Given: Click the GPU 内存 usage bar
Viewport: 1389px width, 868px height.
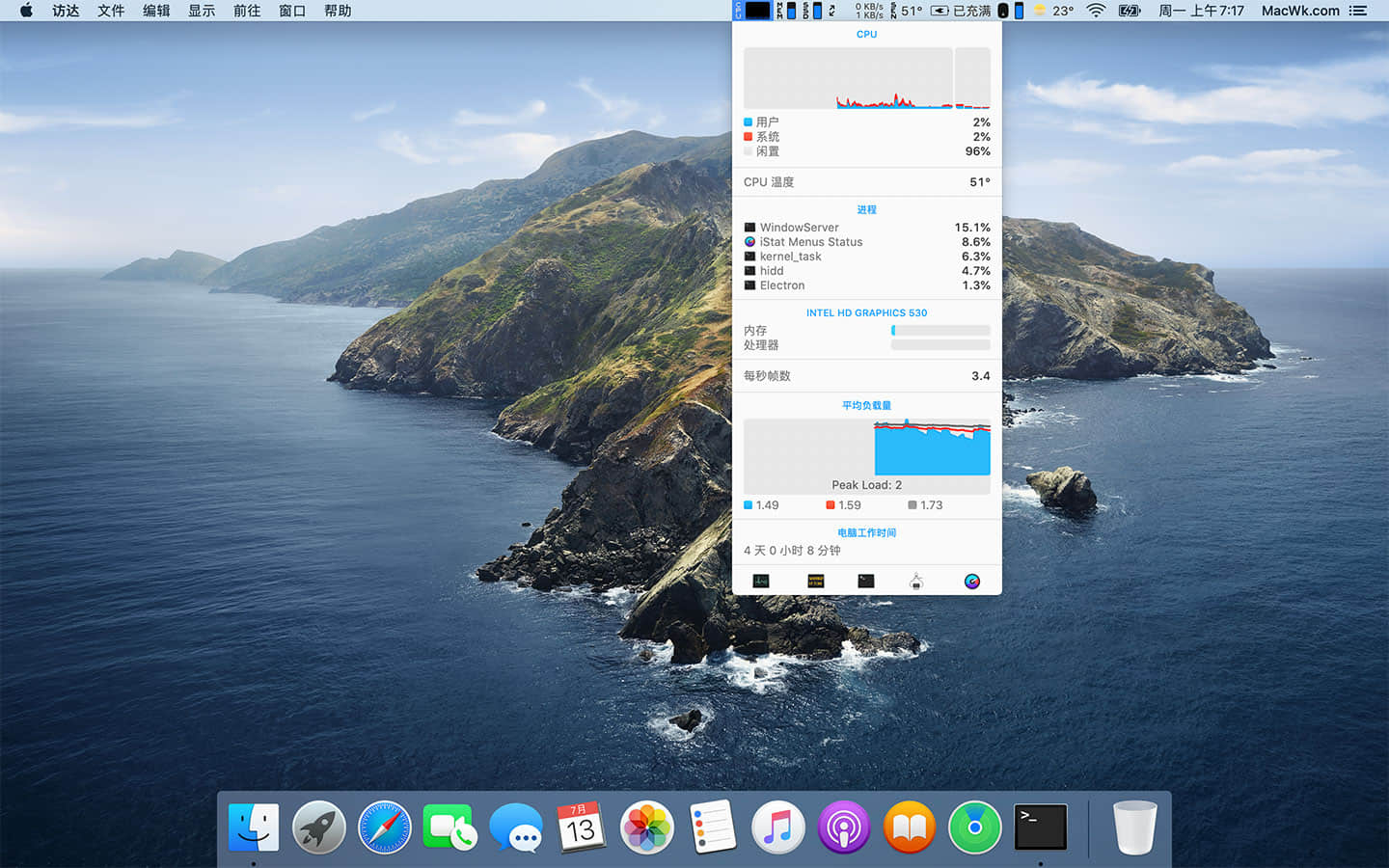Looking at the screenshot, I should (x=940, y=331).
